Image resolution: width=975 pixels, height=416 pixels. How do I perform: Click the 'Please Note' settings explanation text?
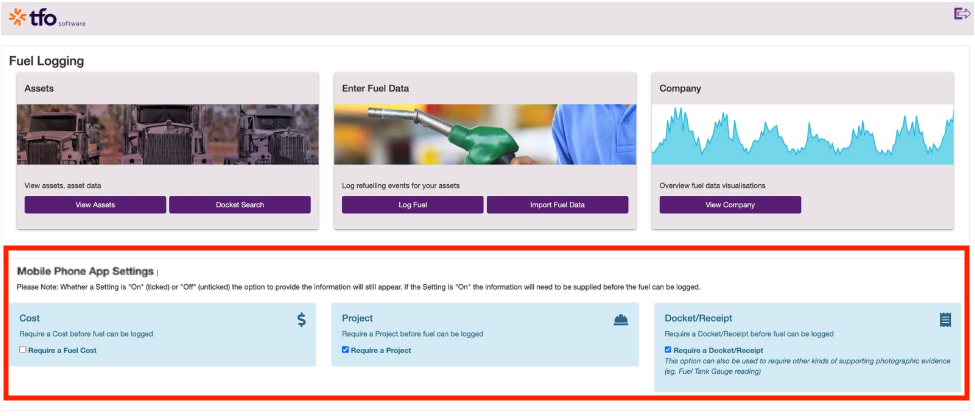(359, 287)
